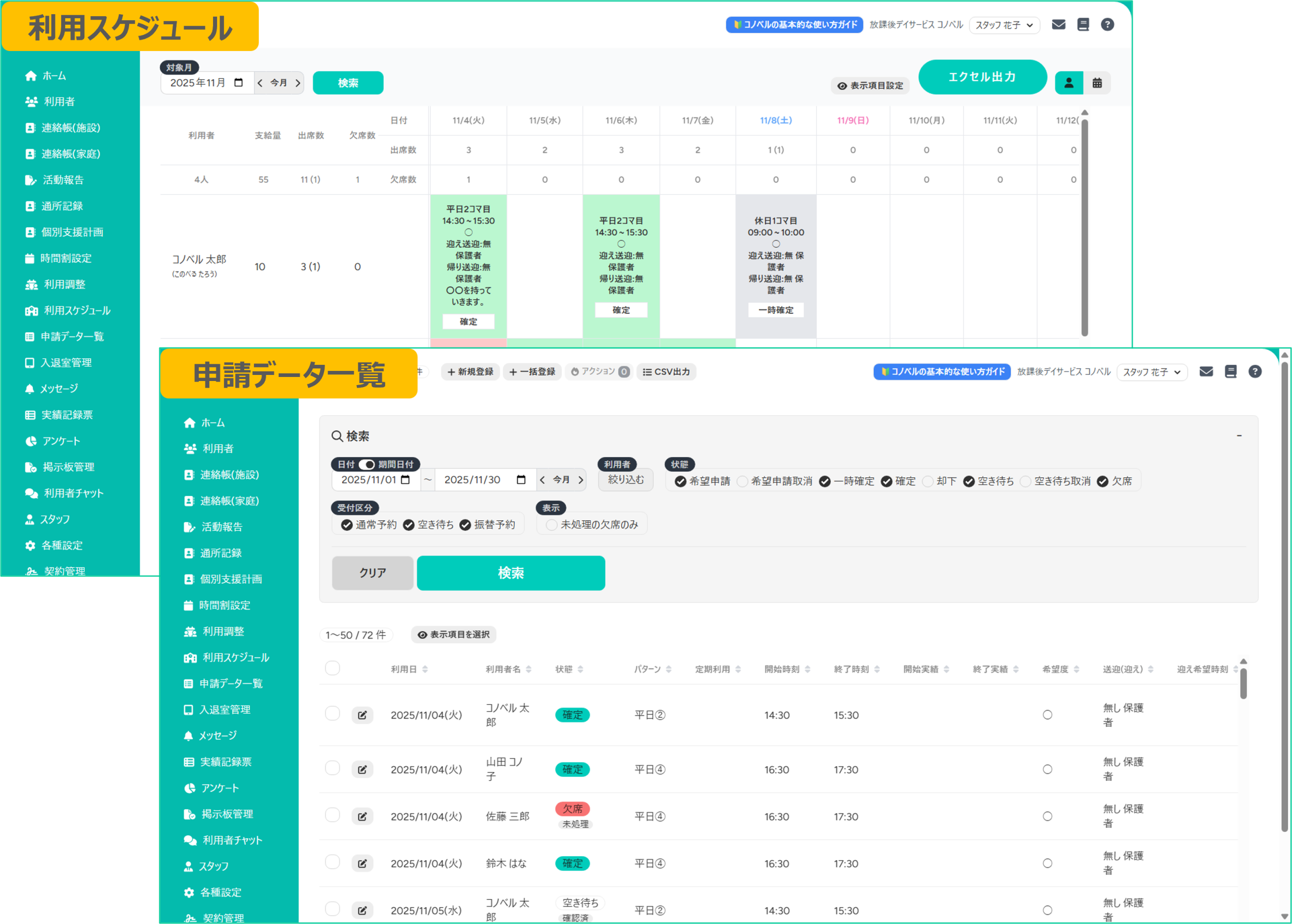Screen dimensions: 1292x924
Task: Switch to the calendar view icon beside エクセル出力
Action: [x=1097, y=83]
